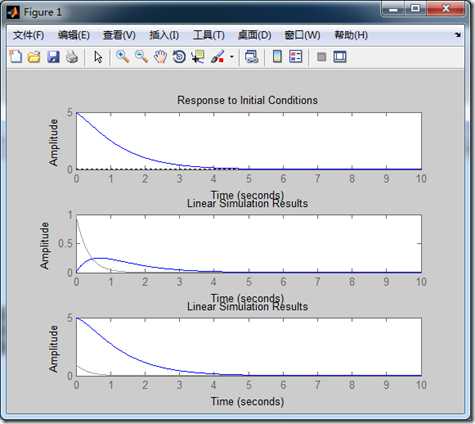
Task: Insert a colorbar using the toolbar icon
Action: tap(277, 57)
